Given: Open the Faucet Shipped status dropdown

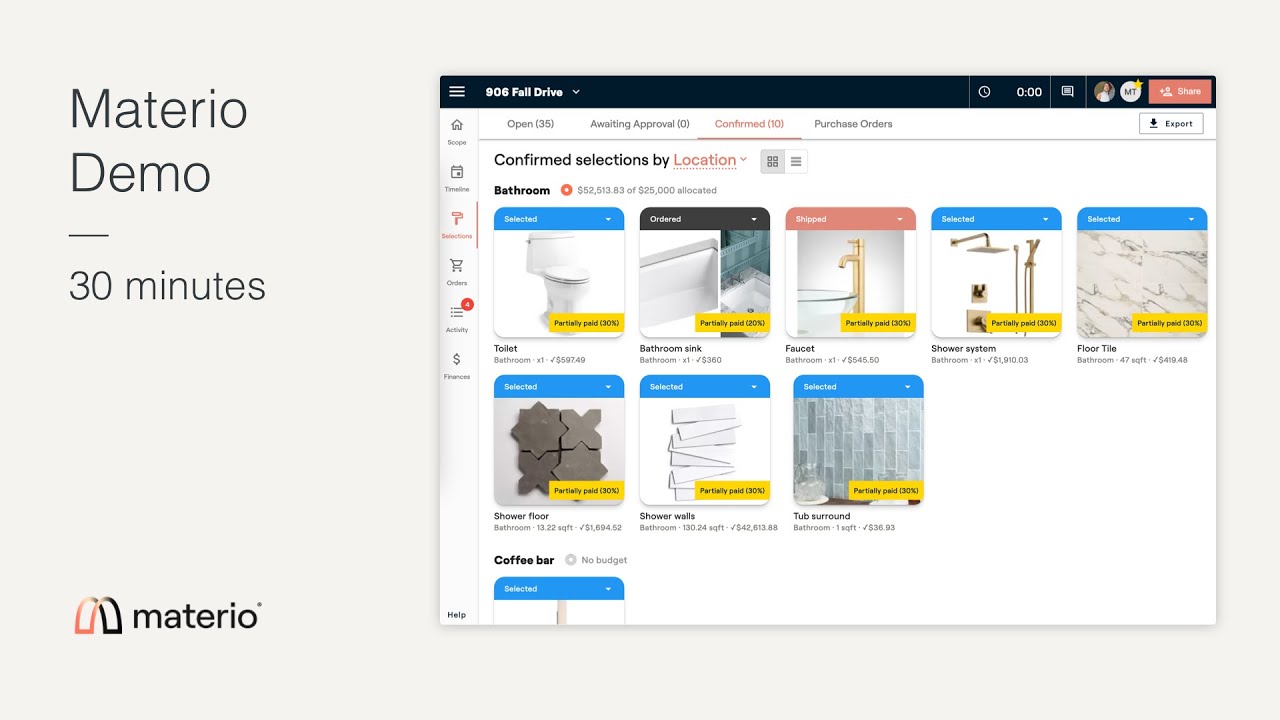Looking at the screenshot, I should [900, 219].
